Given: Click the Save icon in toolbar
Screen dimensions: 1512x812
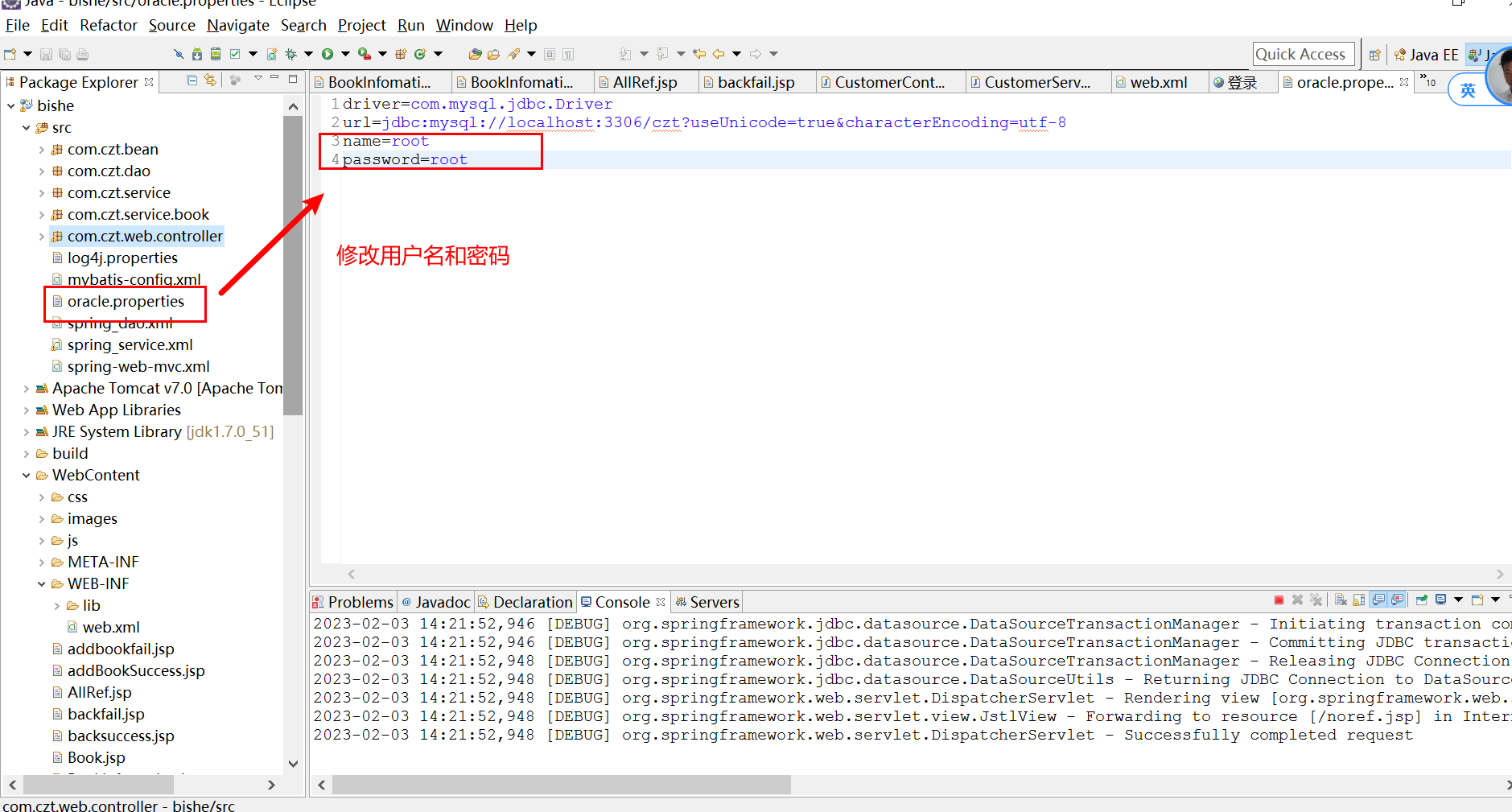Looking at the screenshot, I should click(46, 54).
